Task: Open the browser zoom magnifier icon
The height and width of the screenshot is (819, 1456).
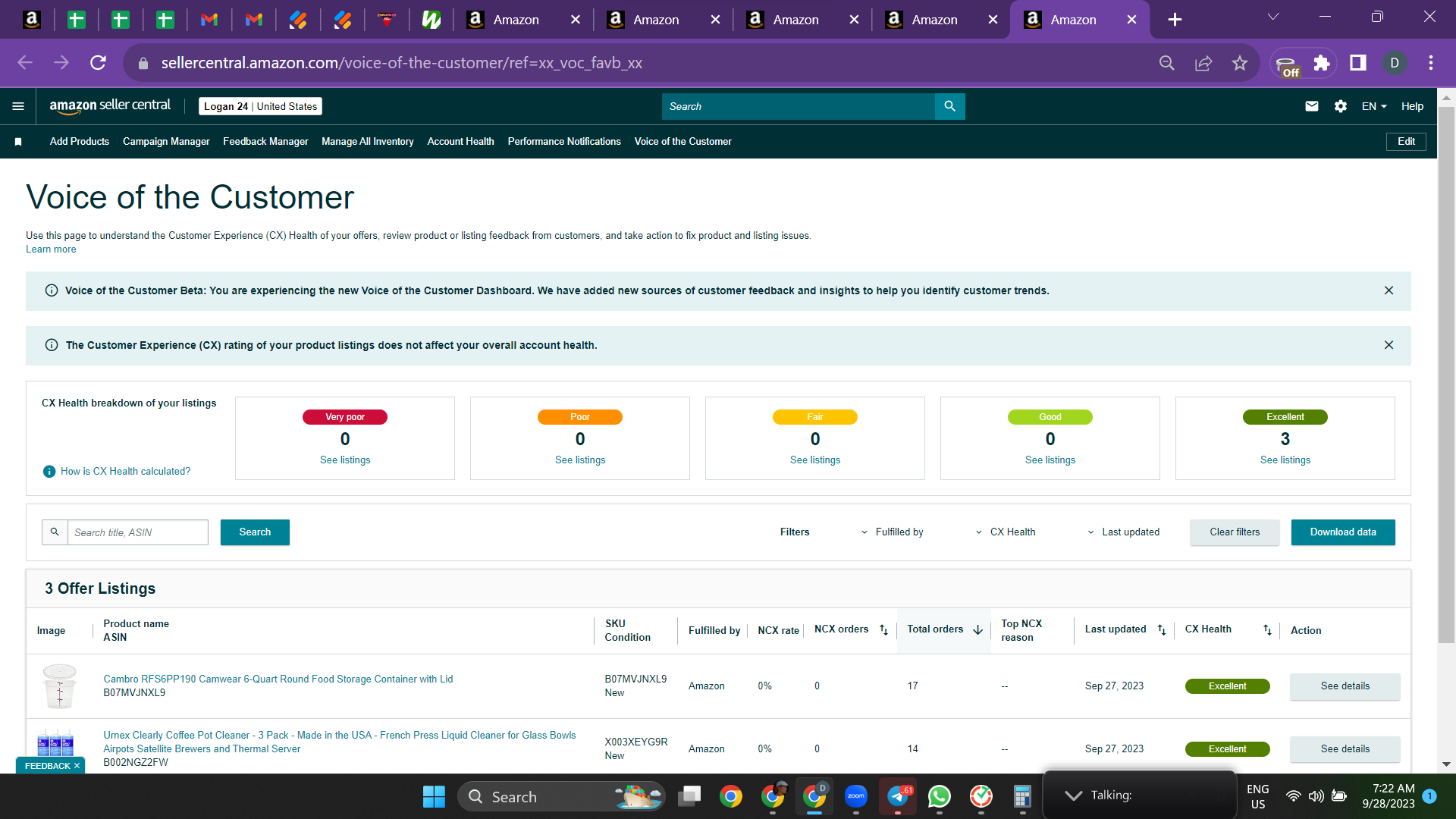Action: pos(1167,63)
